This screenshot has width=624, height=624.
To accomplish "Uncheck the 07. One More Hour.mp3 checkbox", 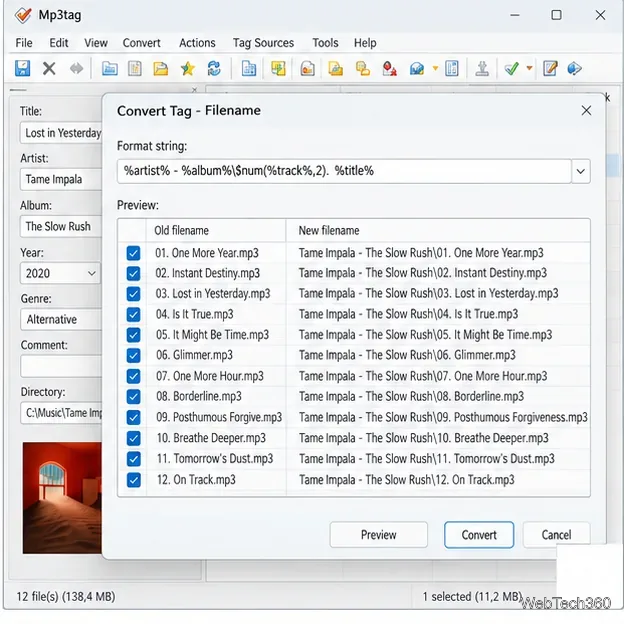I will click(133, 376).
